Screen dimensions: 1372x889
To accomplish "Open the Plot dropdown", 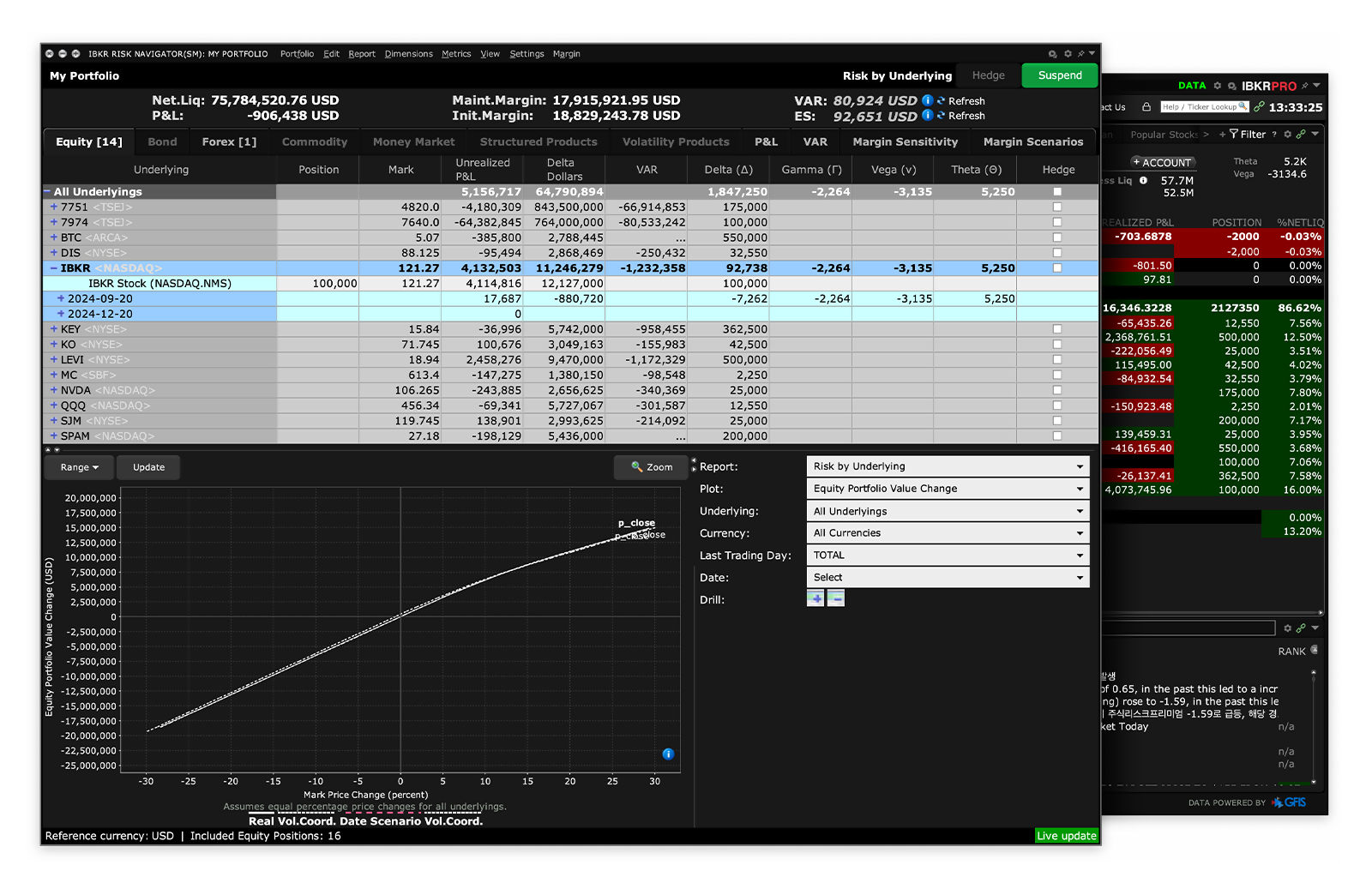I will click(948, 489).
